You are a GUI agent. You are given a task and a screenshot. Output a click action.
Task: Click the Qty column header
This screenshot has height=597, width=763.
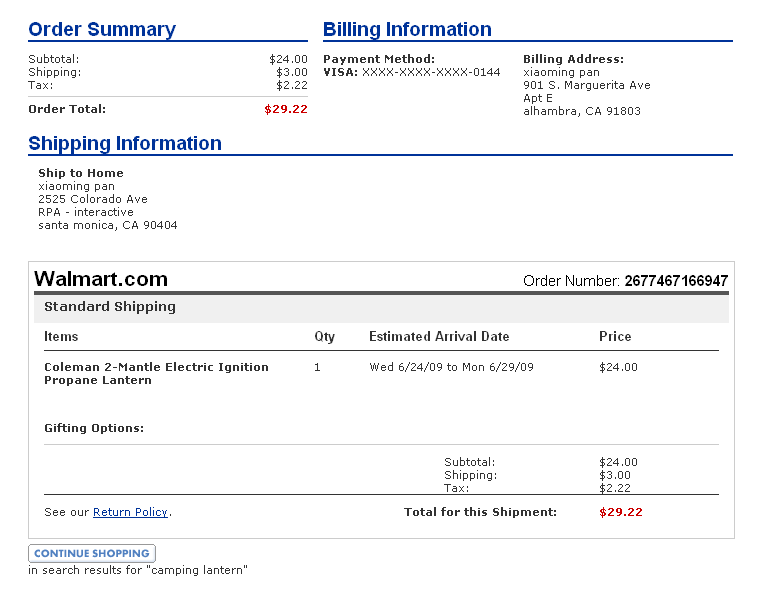pyautogui.click(x=324, y=337)
